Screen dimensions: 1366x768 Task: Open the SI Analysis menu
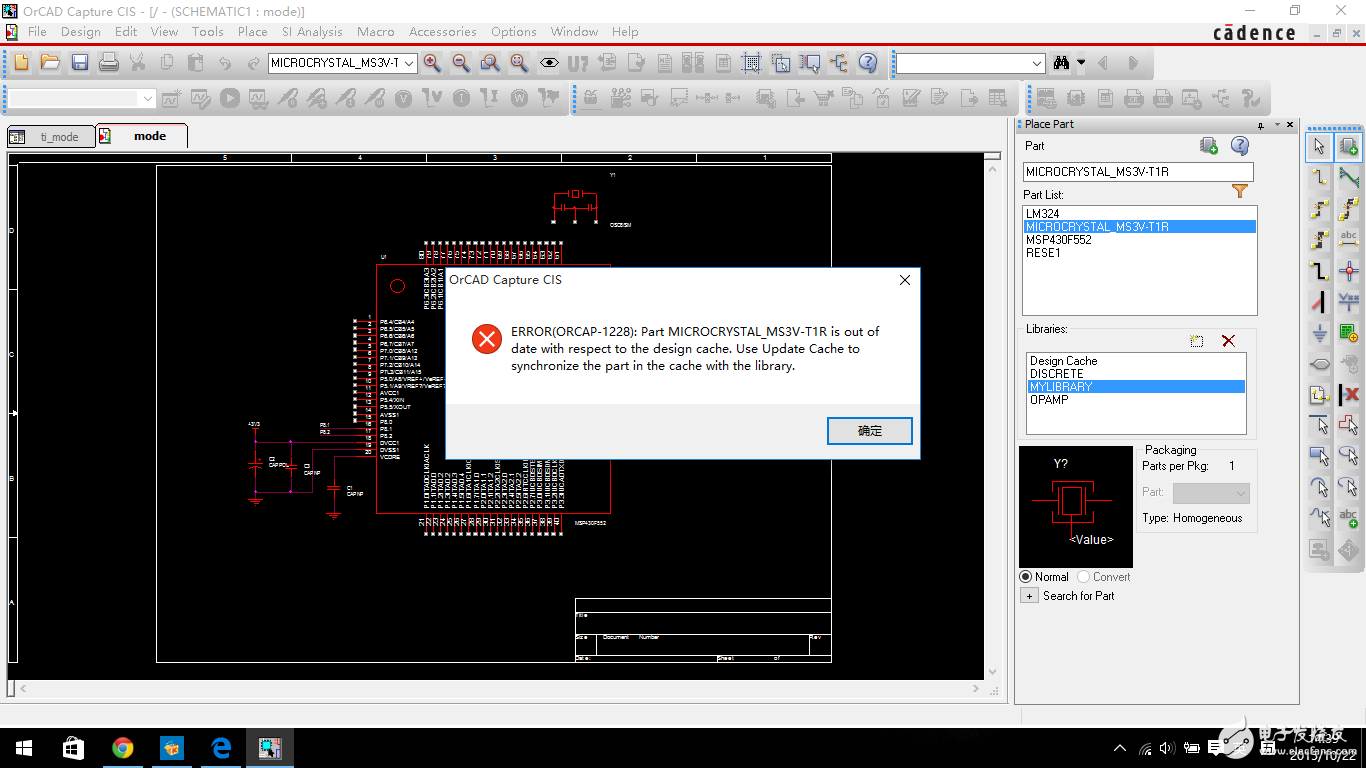click(312, 31)
